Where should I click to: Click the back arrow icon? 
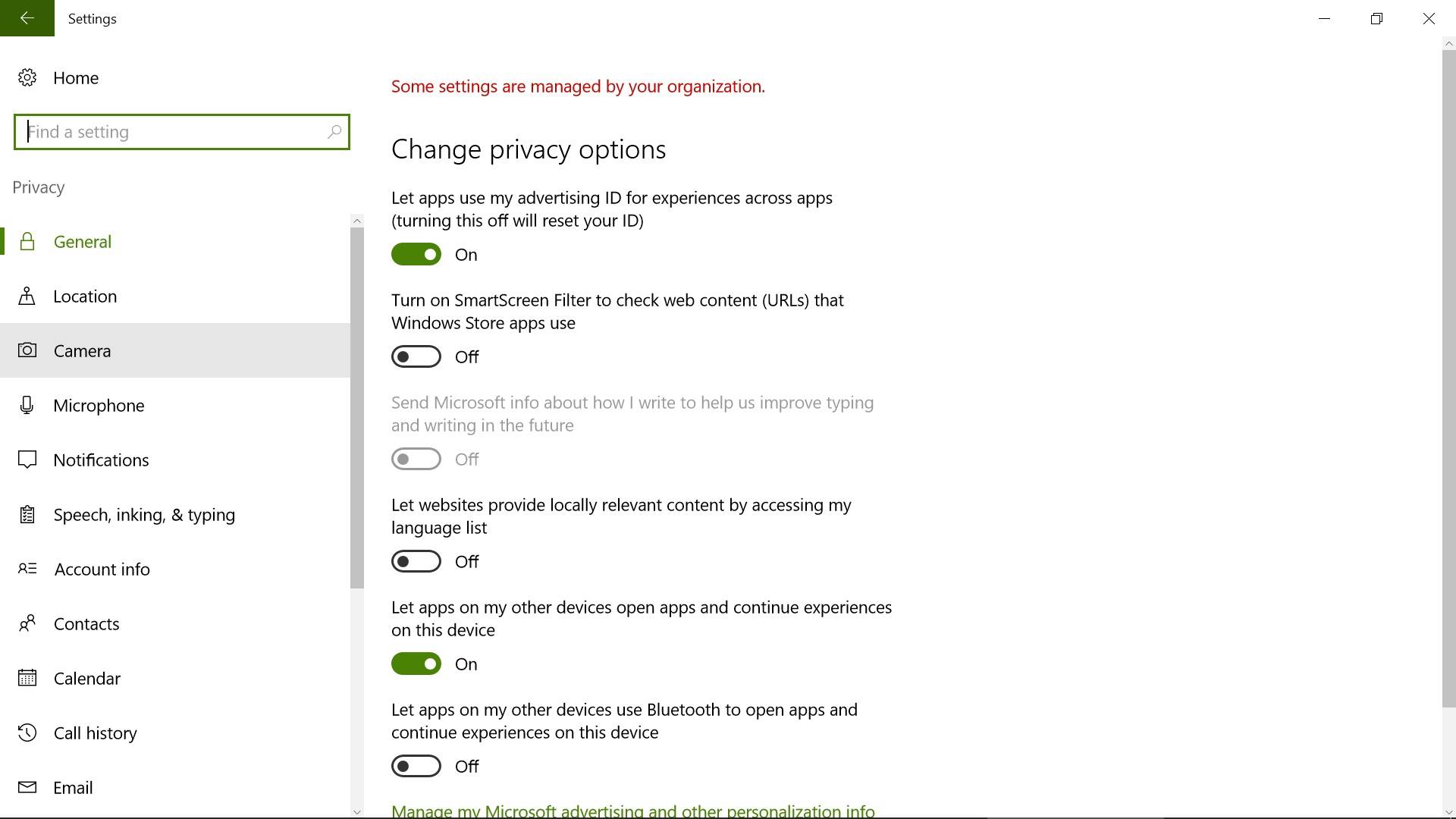coord(27,18)
